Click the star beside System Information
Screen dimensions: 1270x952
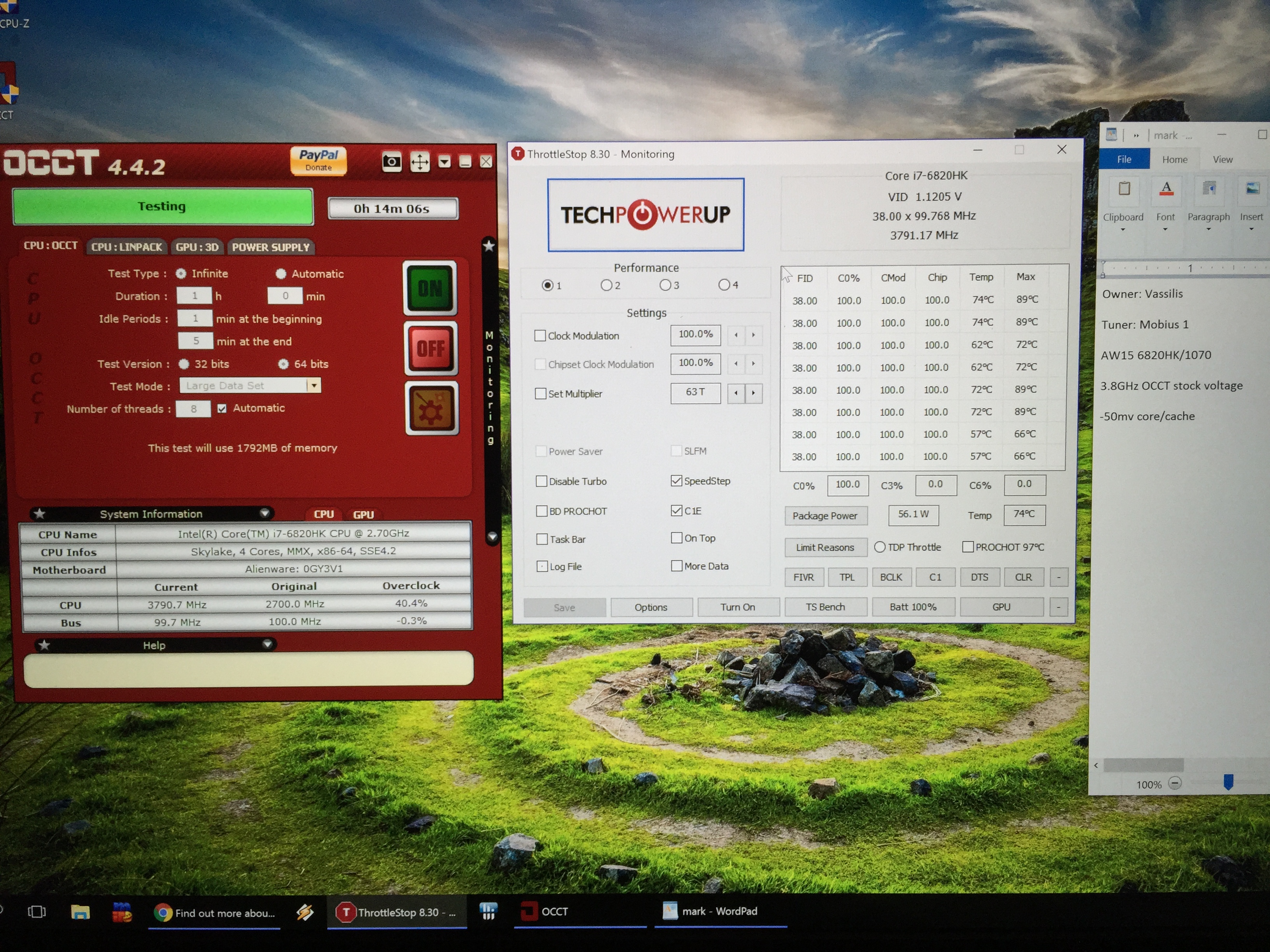pos(40,514)
